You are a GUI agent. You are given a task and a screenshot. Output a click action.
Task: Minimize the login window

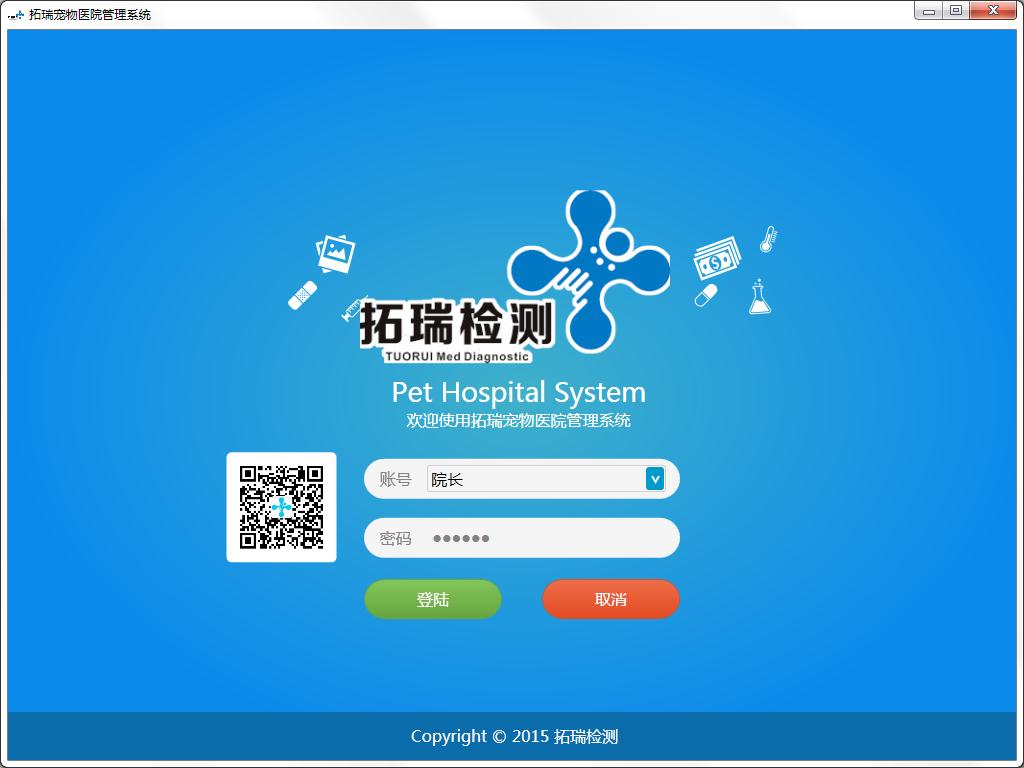[x=929, y=10]
